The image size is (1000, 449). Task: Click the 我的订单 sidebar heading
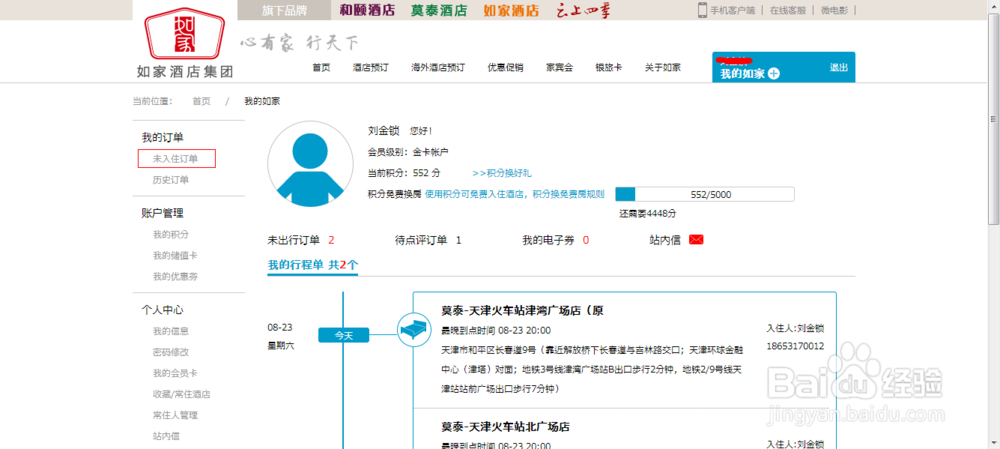(x=163, y=138)
